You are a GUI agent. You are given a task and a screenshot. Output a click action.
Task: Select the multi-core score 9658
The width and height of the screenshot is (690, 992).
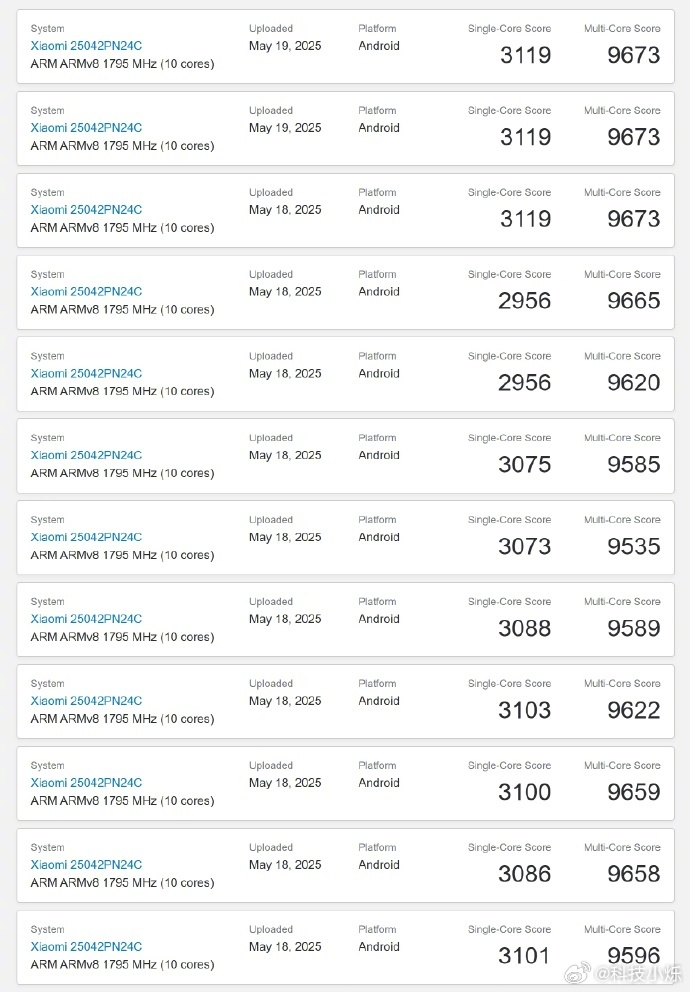pyautogui.click(x=634, y=874)
